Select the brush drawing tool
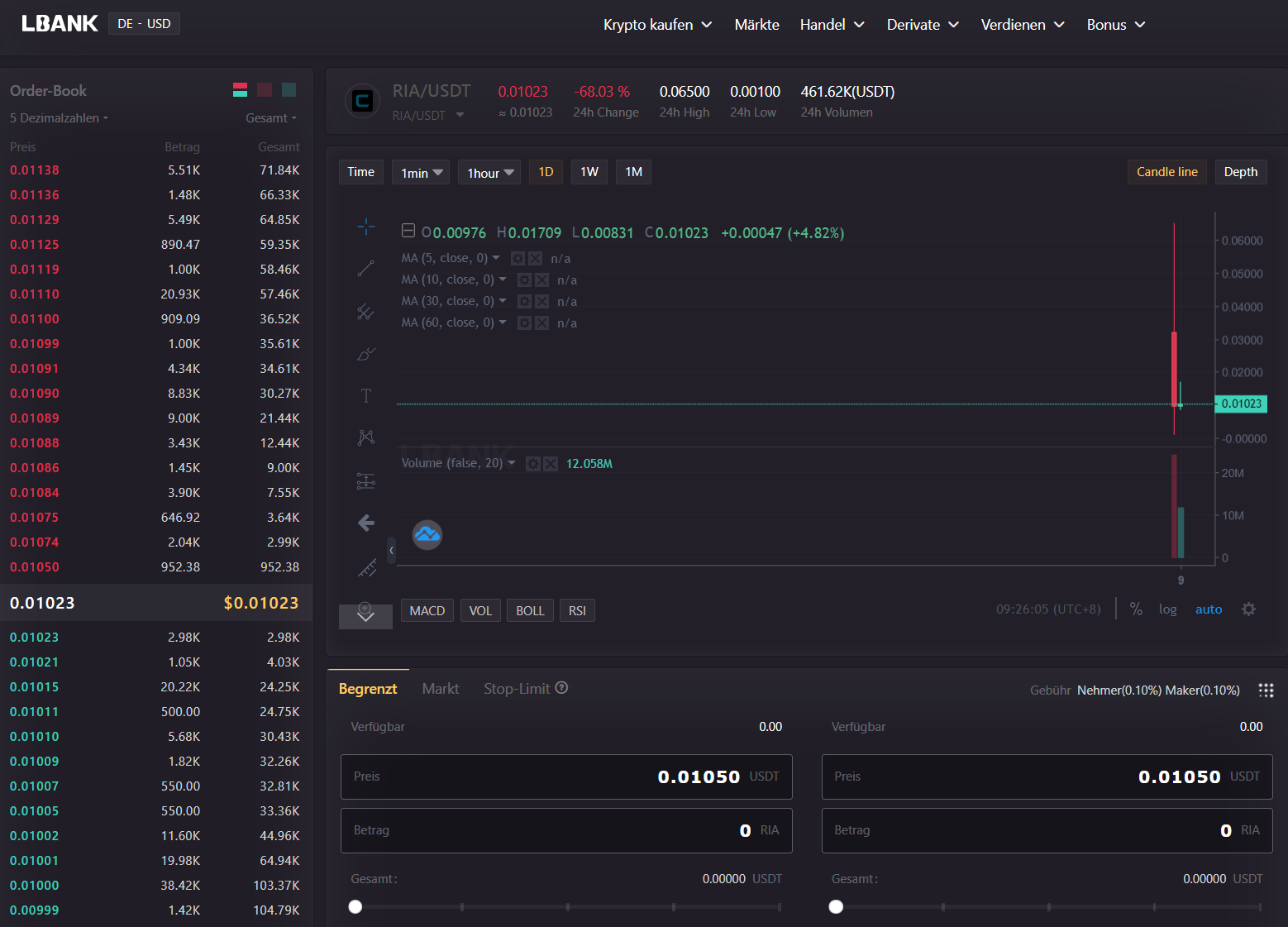1288x927 pixels. tap(366, 354)
